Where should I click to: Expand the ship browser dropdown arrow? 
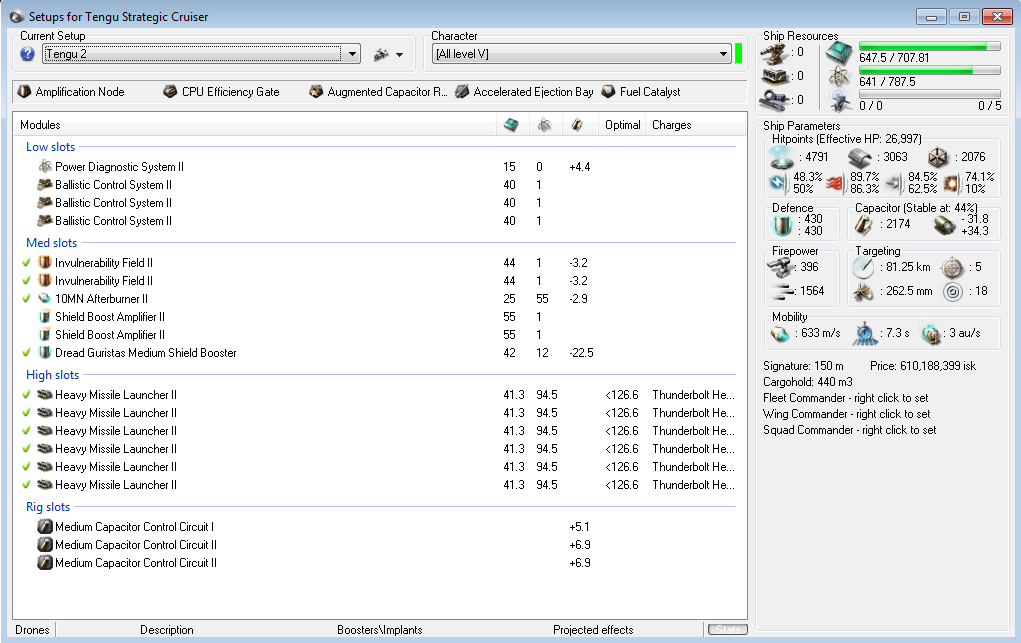point(399,55)
